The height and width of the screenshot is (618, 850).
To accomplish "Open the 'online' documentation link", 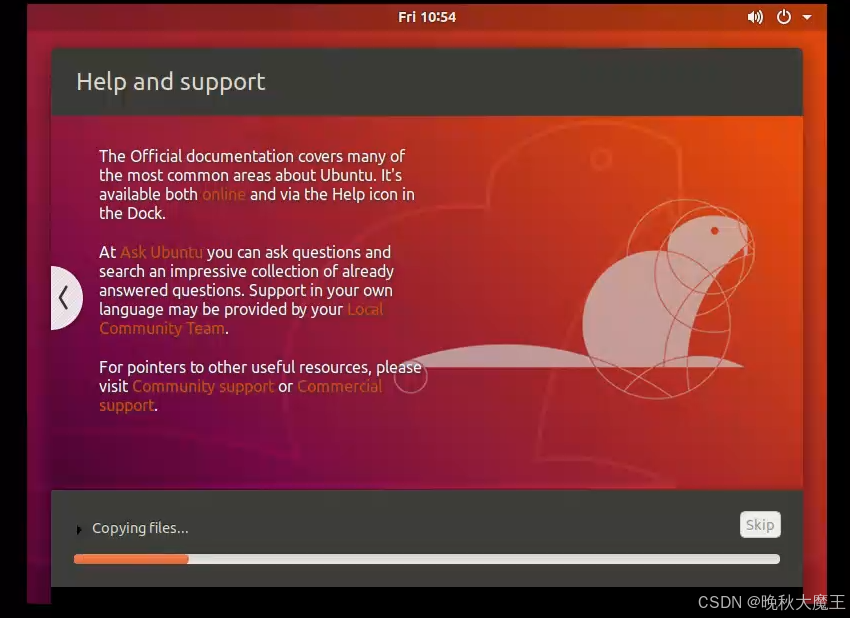I will coord(224,194).
